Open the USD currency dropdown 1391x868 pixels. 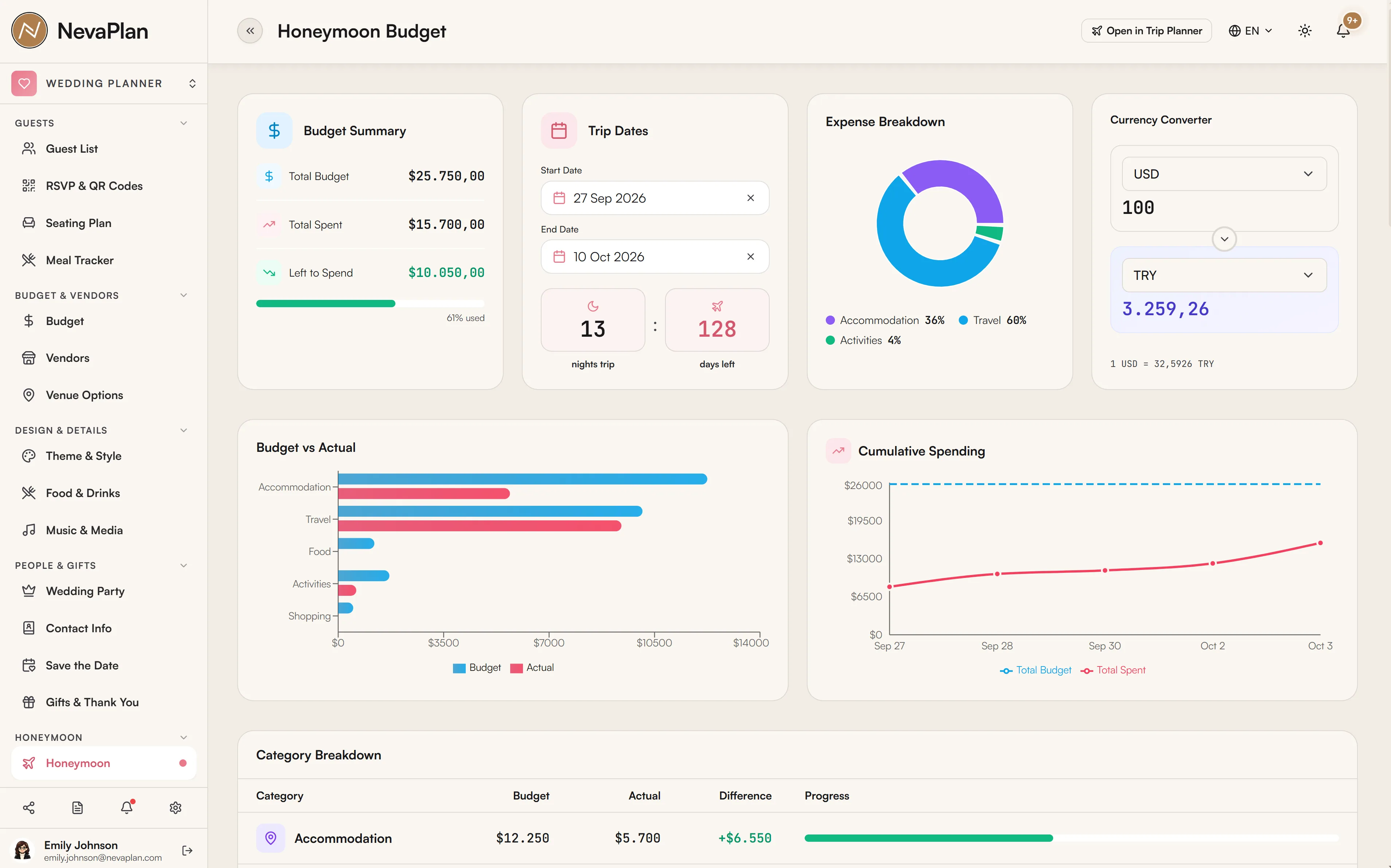(x=1224, y=174)
